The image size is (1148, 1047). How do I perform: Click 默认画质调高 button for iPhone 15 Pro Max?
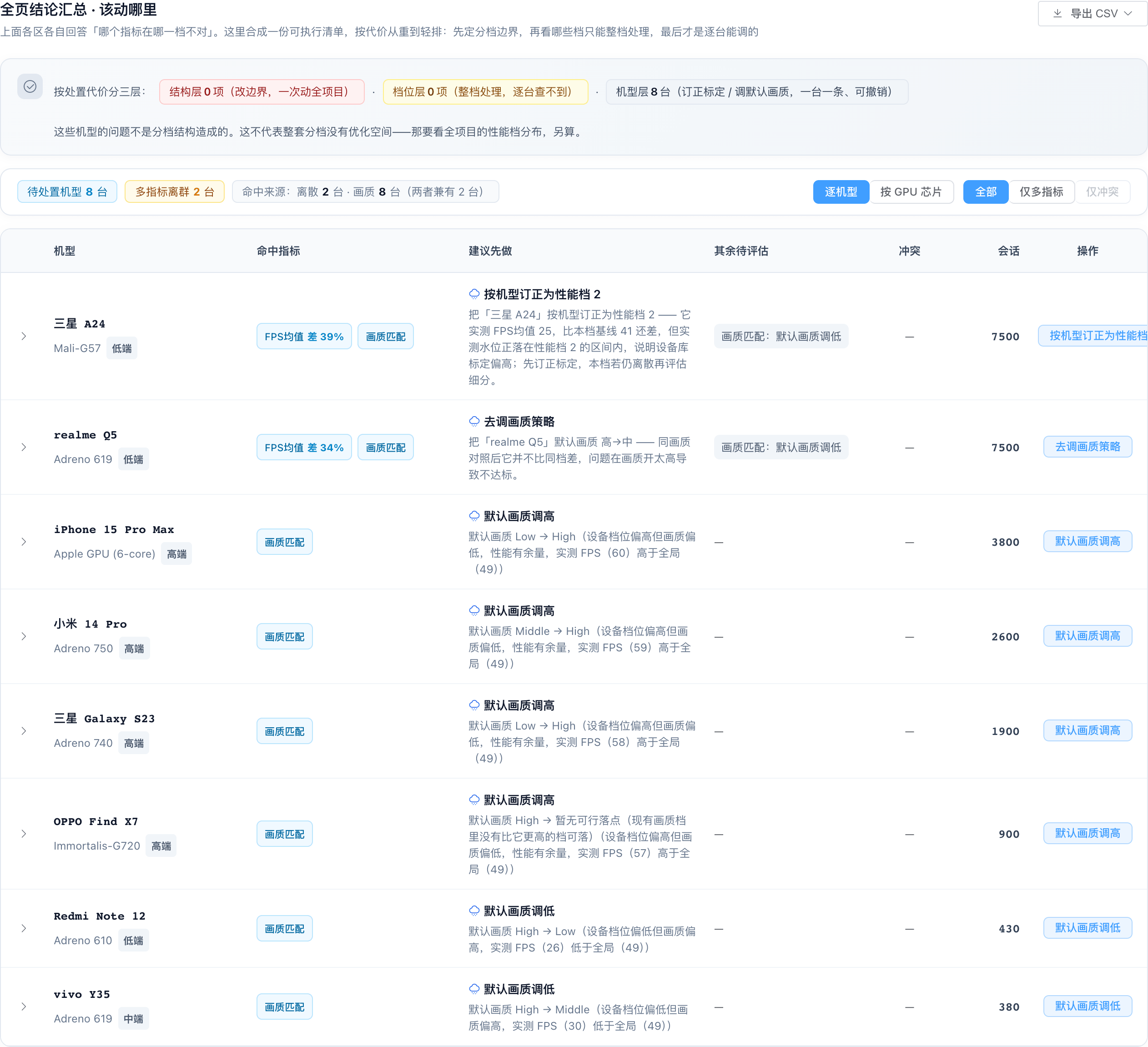point(1088,541)
